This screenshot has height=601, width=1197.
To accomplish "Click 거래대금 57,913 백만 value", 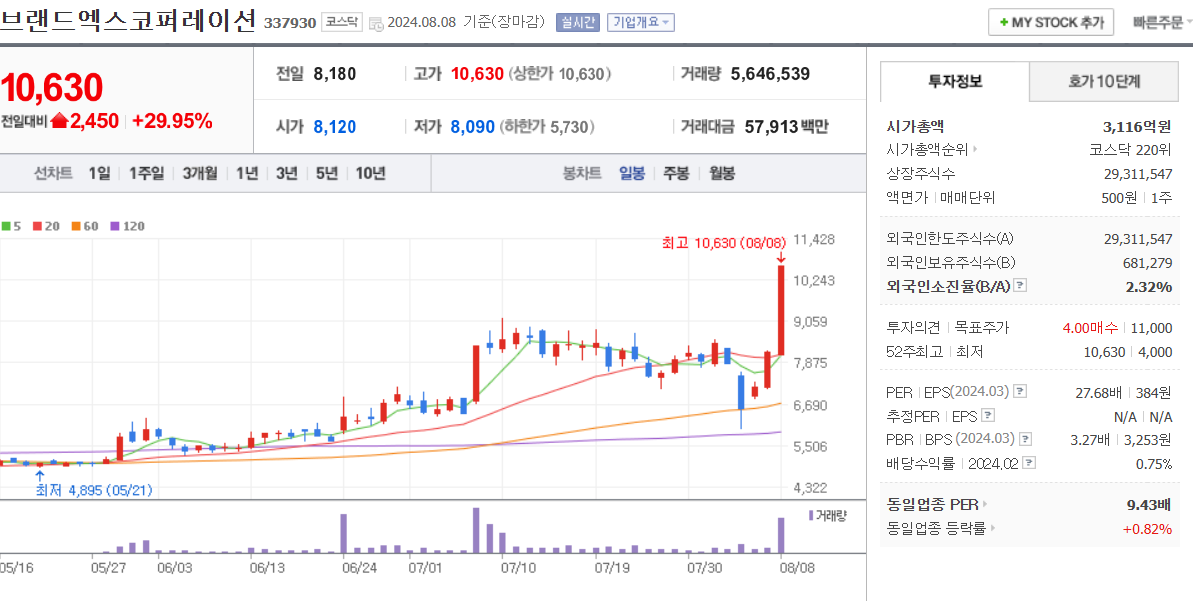I will pyautogui.click(x=786, y=127).
